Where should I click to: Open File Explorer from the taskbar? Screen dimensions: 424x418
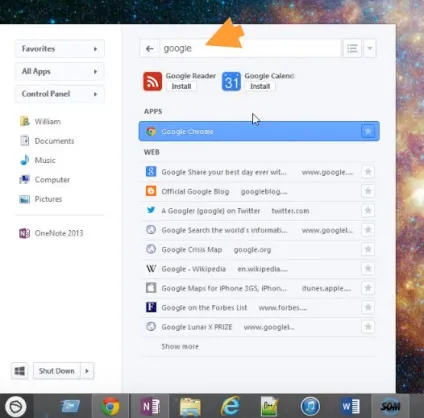pyautogui.click(x=190, y=407)
